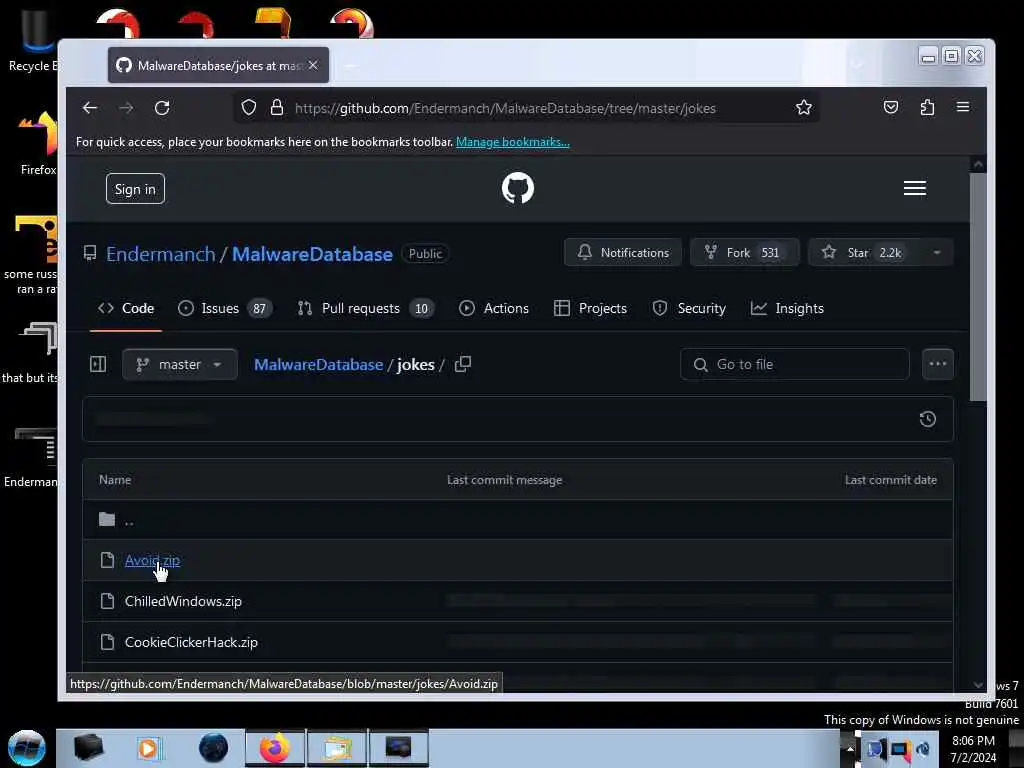Open the three-dot more options button
This screenshot has width=1024, height=768.
click(x=938, y=364)
